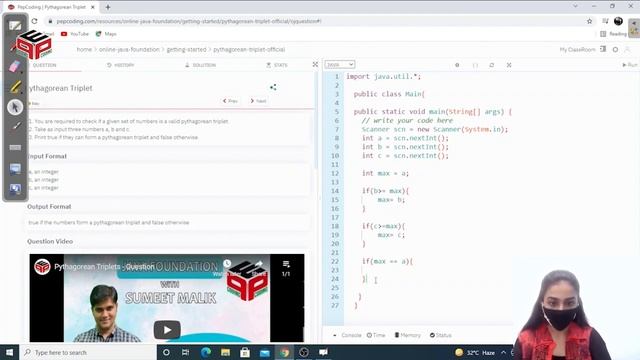Click the Status indicator in console bar

point(441,335)
